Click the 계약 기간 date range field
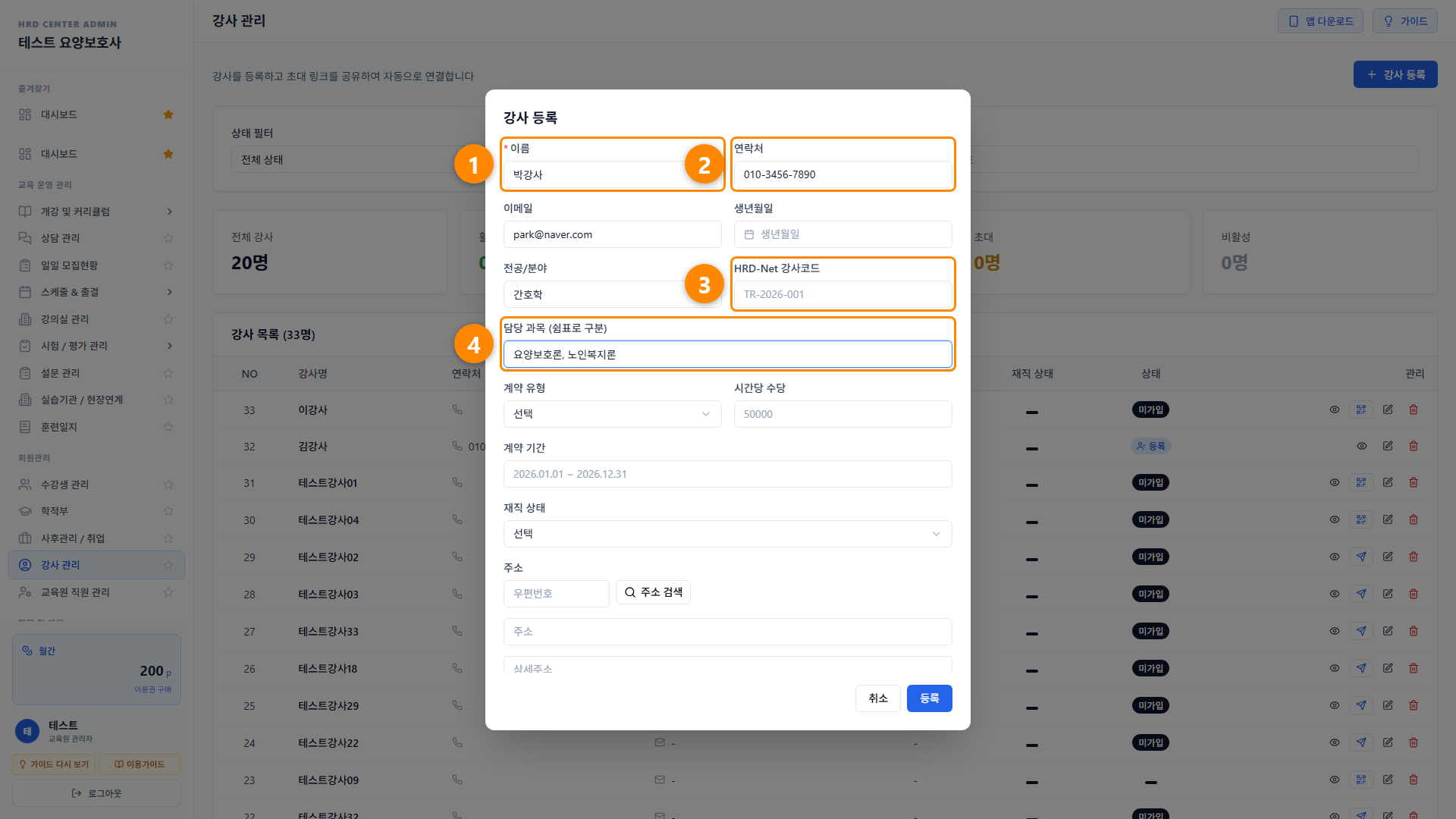 coord(727,474)
